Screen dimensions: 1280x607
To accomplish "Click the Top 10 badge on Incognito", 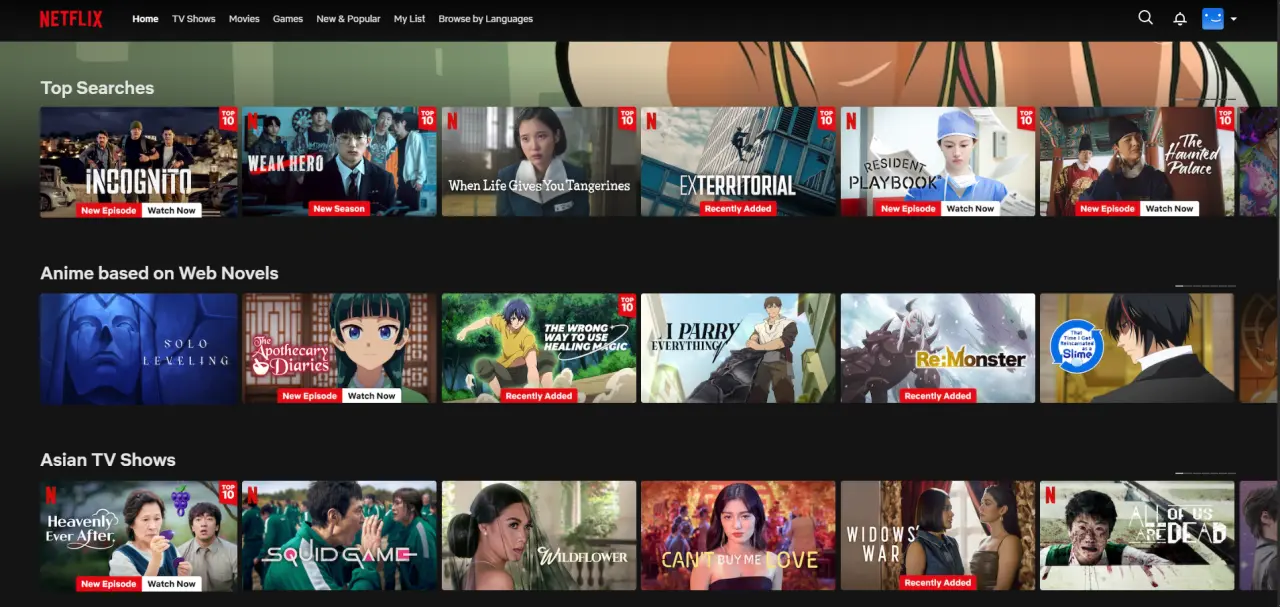I will pos(228,118).
